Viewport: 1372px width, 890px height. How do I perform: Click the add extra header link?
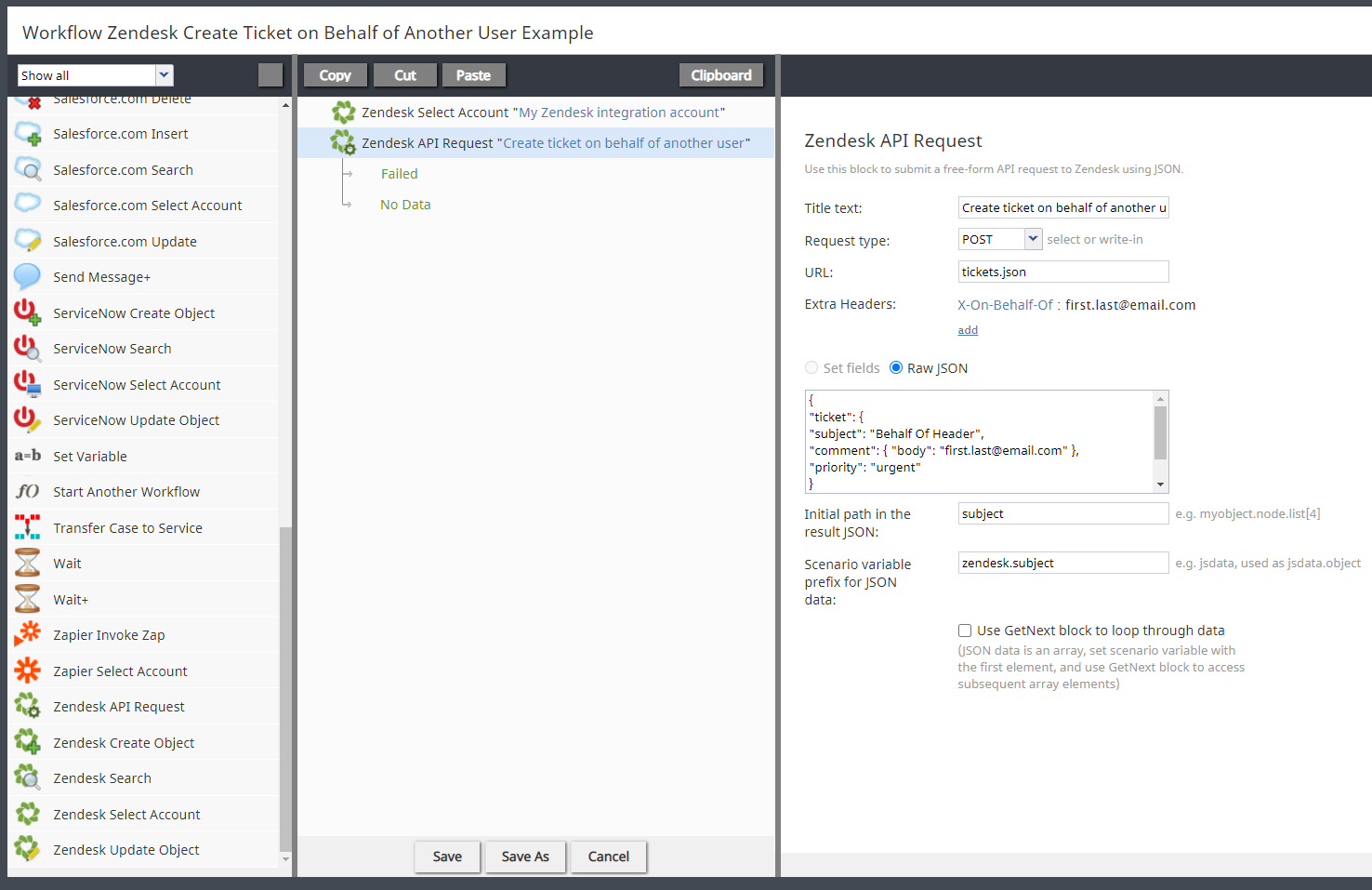tap(968, 330)
